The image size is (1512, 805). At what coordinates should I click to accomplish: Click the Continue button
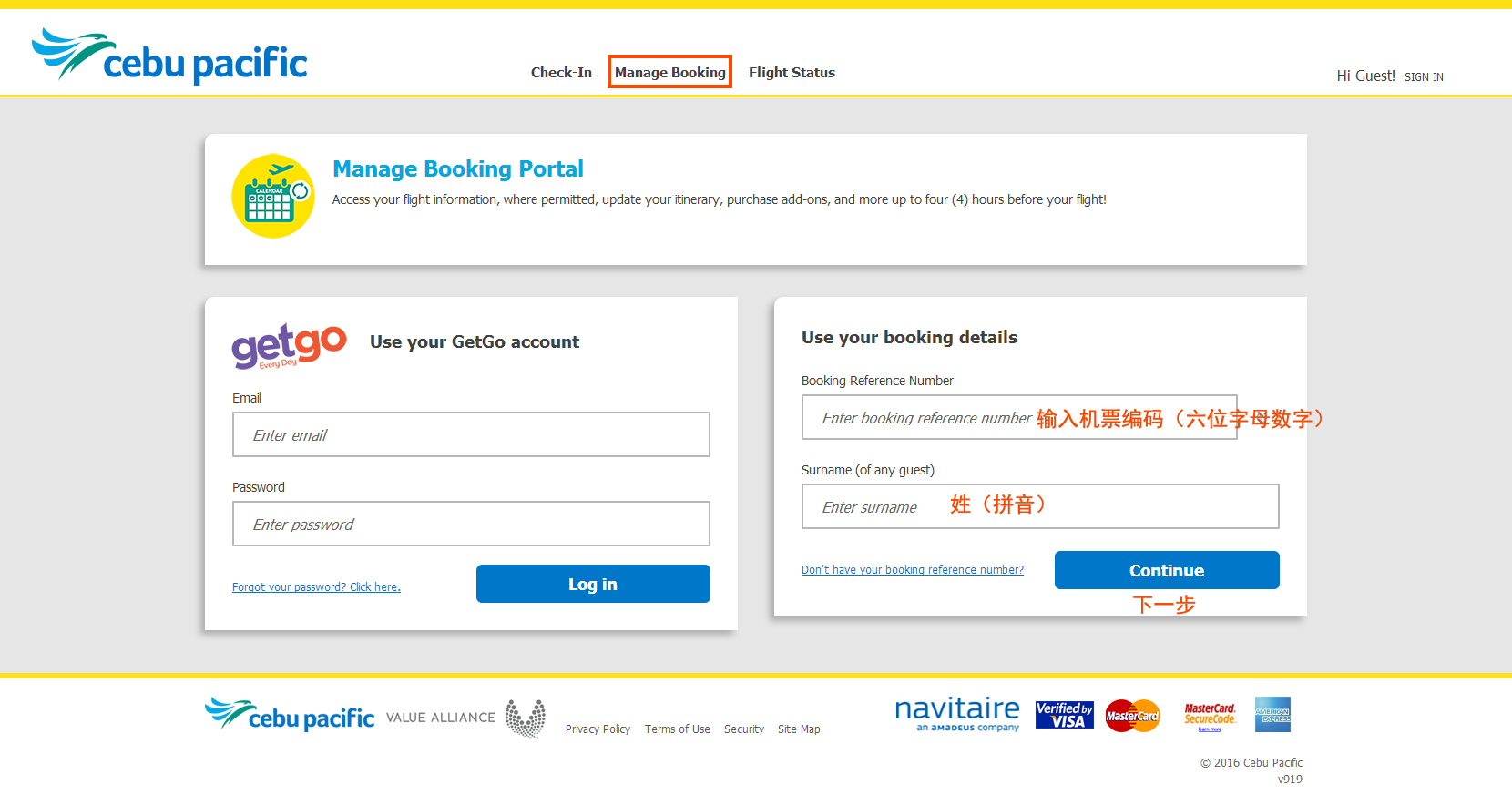coord(1167,570)
